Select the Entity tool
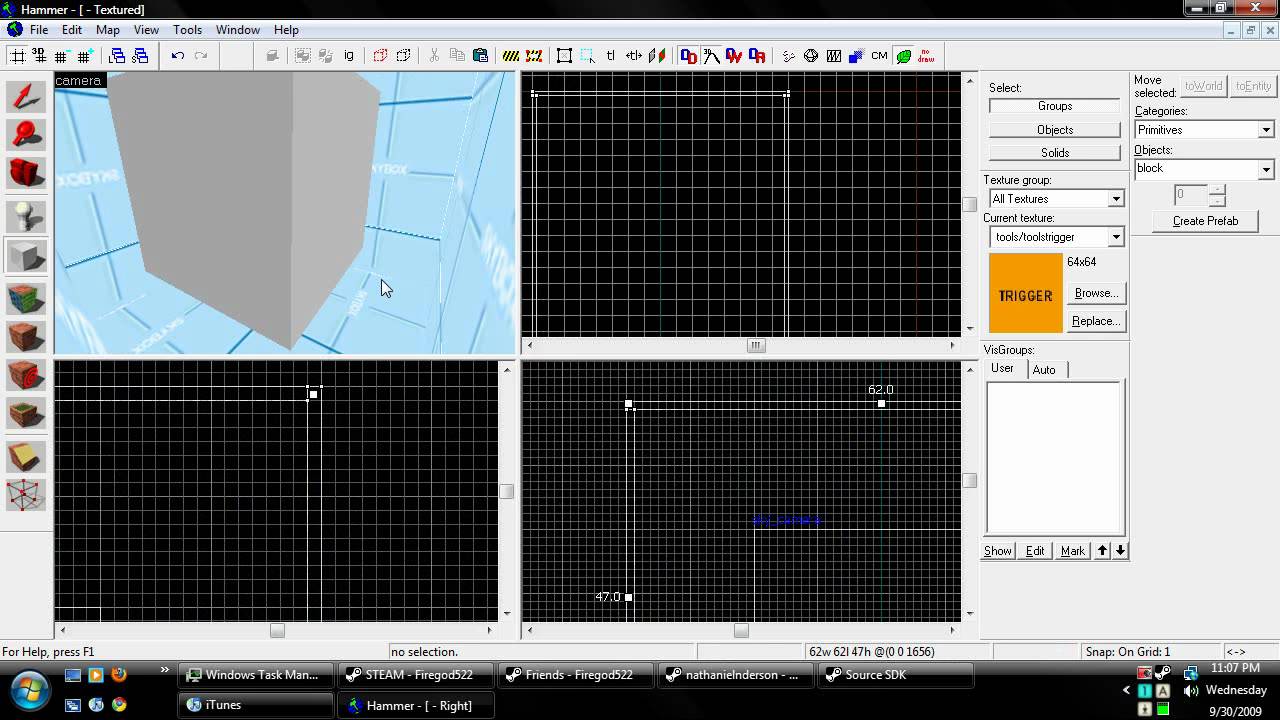1280x720 pixels. 27,216
